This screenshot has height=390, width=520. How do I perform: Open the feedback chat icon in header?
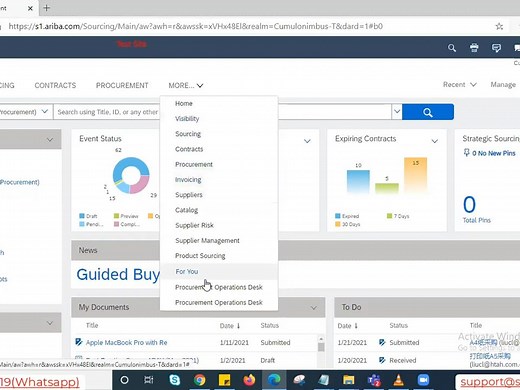coord(496,48)
